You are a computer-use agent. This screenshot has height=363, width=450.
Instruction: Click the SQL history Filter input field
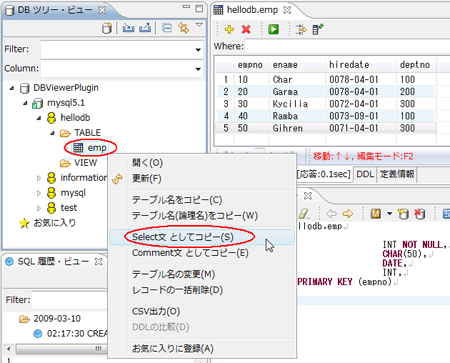(70, 300)
